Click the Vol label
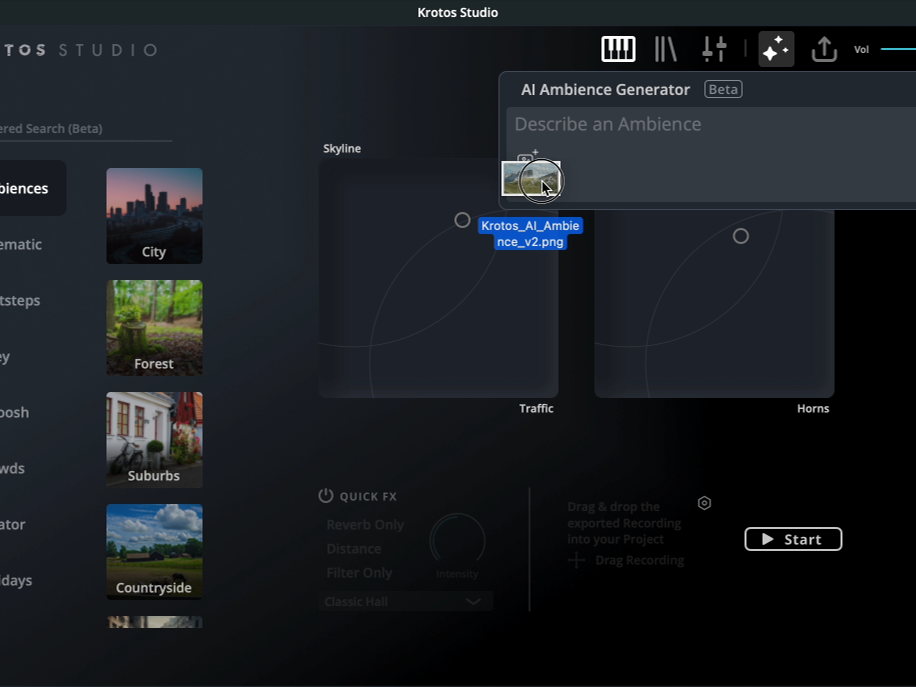This screenshot has height=687, width=916. (x=862, y=50)
